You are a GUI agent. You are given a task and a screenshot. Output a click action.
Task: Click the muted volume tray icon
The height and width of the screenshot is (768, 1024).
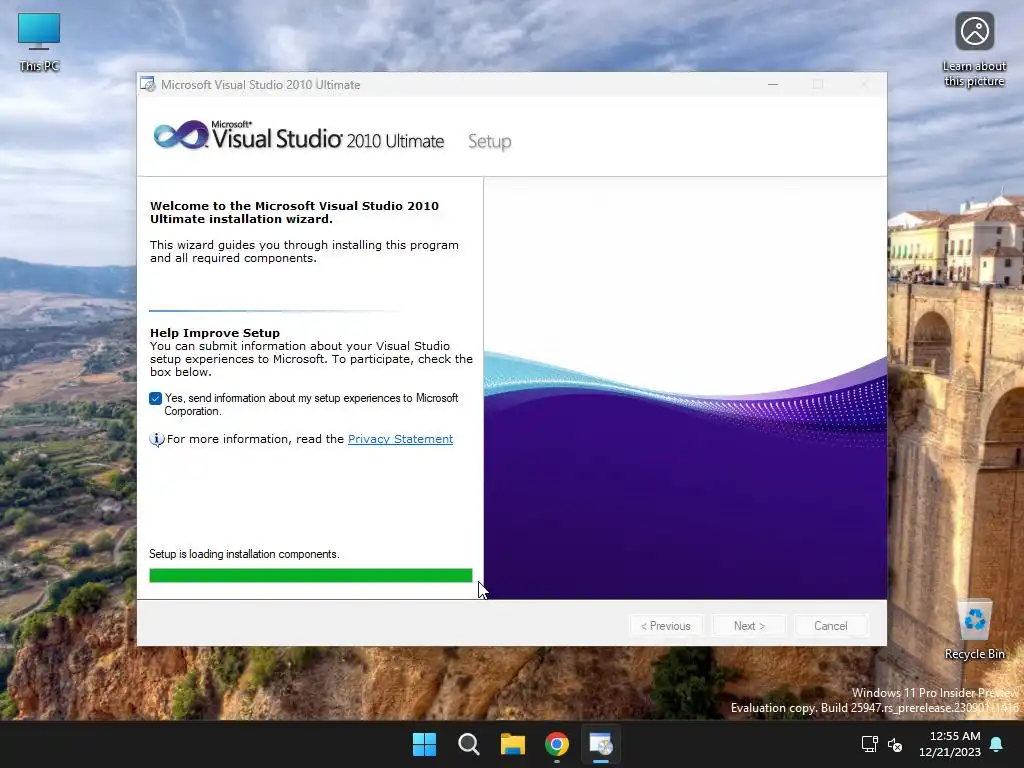[x=895, y=744]
